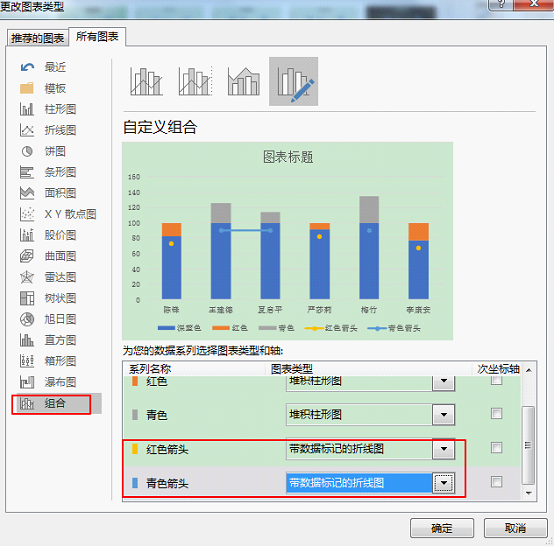
Task: Choose the Column chart (柱形图) category
Action: coord(48,109)
